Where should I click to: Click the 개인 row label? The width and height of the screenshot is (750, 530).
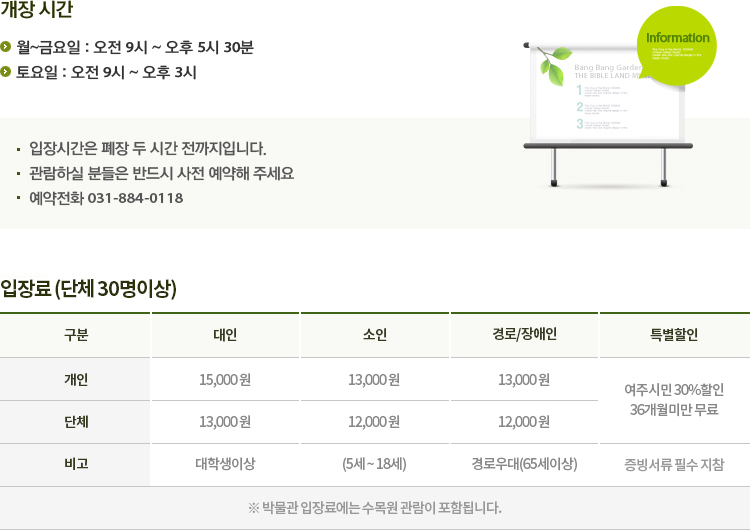(76, 379)
